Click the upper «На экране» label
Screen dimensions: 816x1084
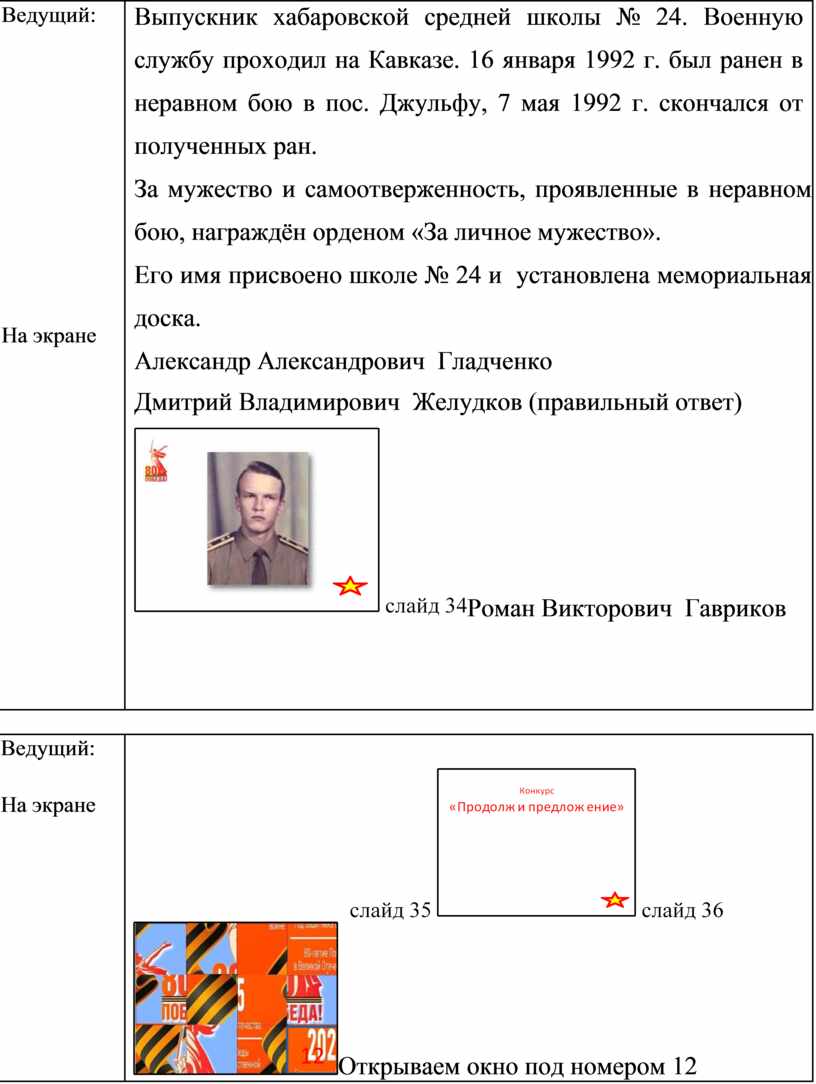tap(48, 335)
